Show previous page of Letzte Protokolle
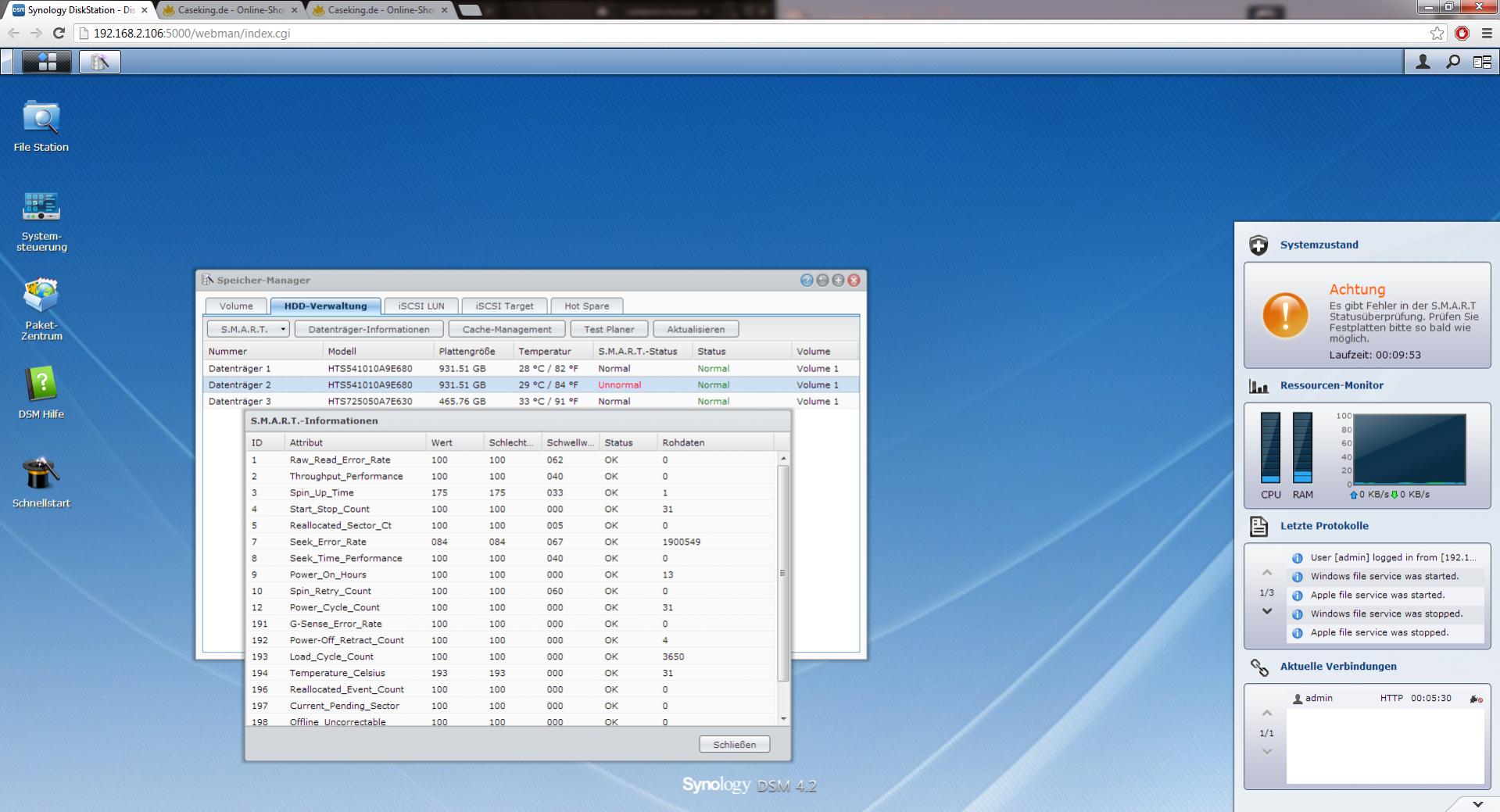 coord(1267,573)
